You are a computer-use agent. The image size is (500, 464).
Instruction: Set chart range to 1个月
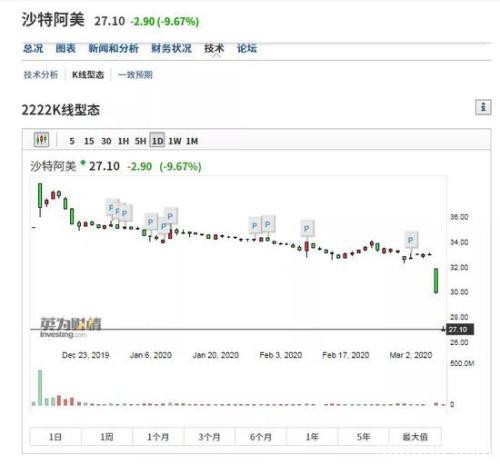tap(158, 436)
